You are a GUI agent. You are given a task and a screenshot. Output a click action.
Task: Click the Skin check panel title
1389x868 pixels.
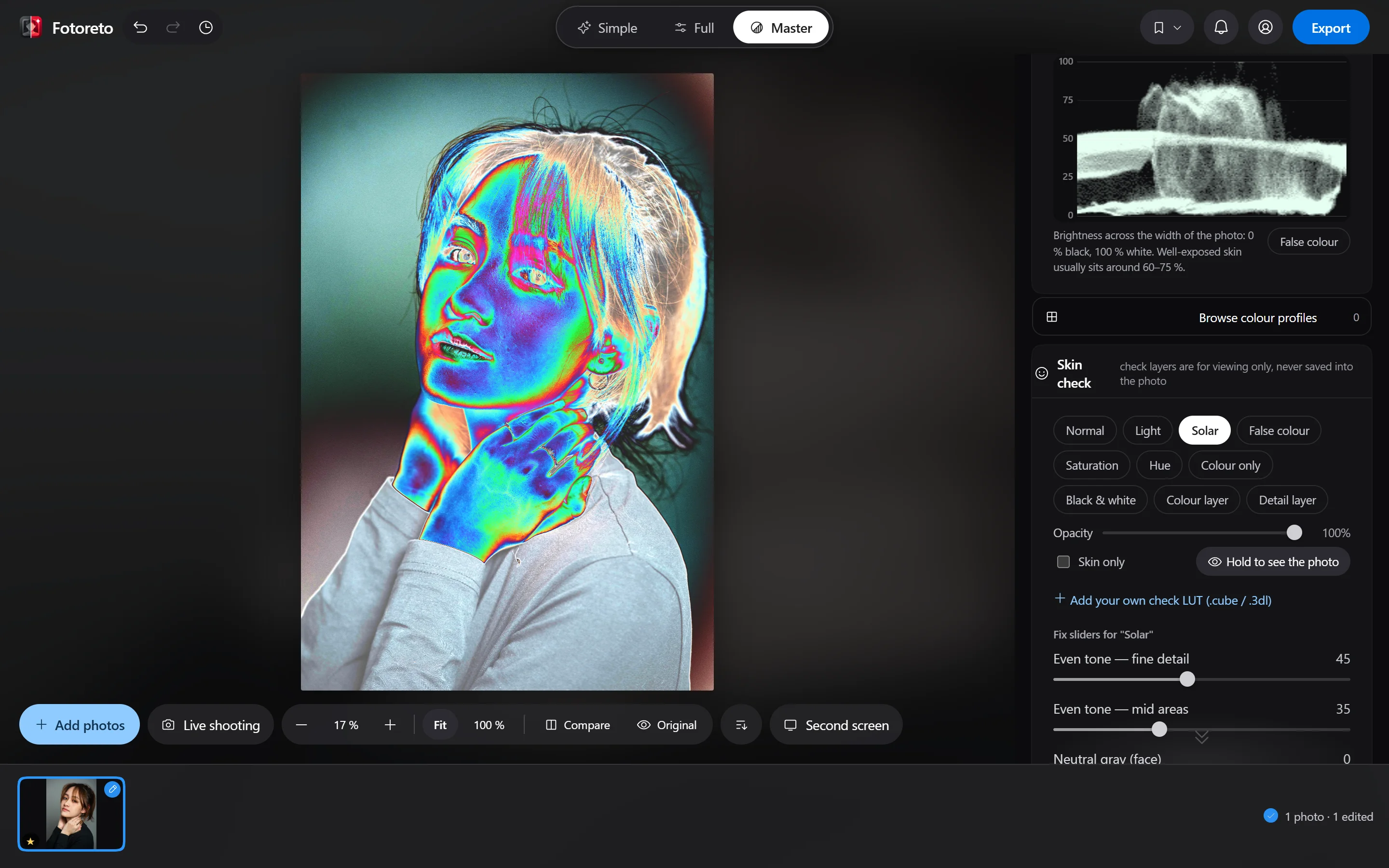tap(1073, 373)
